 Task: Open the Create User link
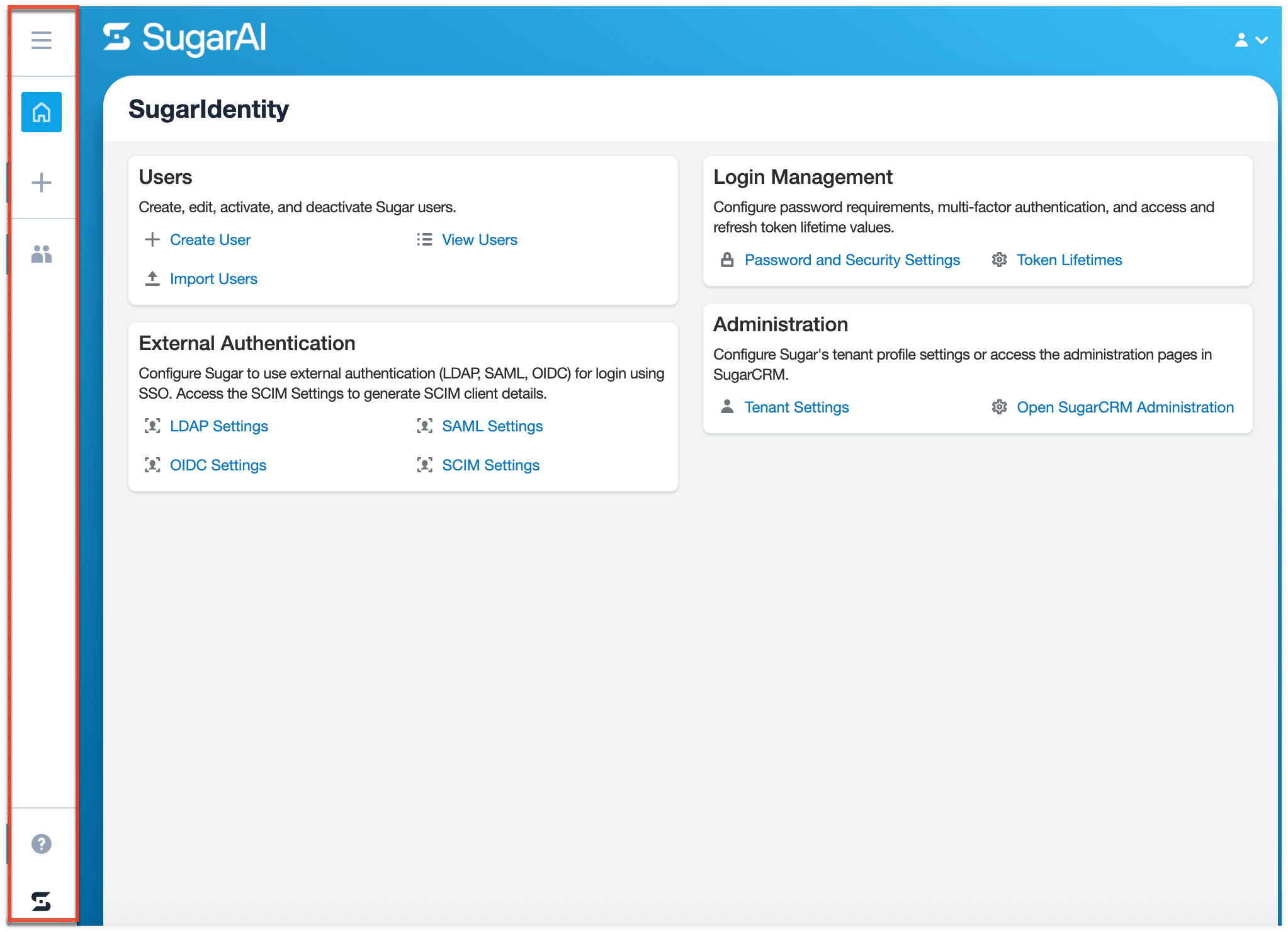[x=210, y=240]
